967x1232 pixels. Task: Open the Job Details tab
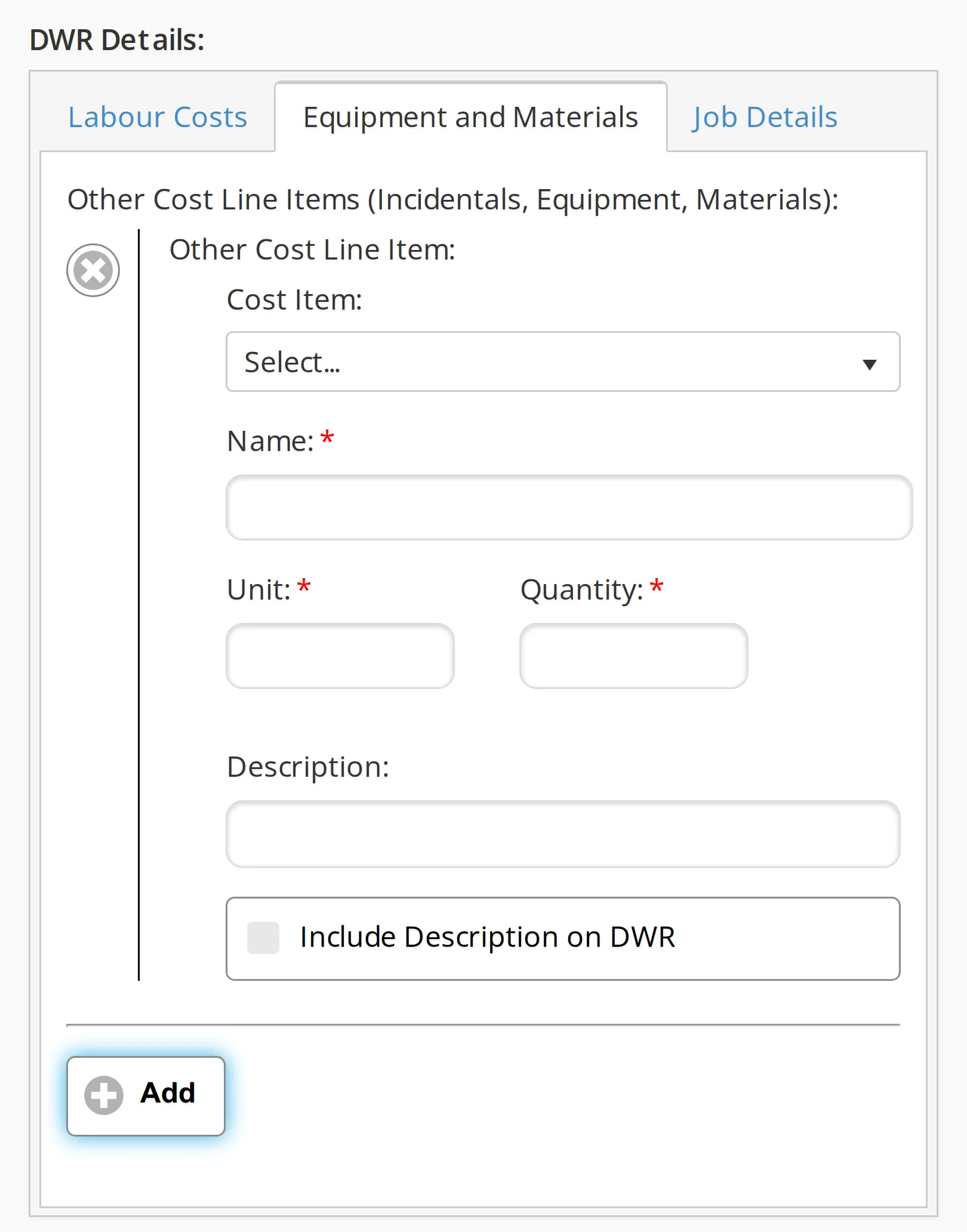(765, 117)
